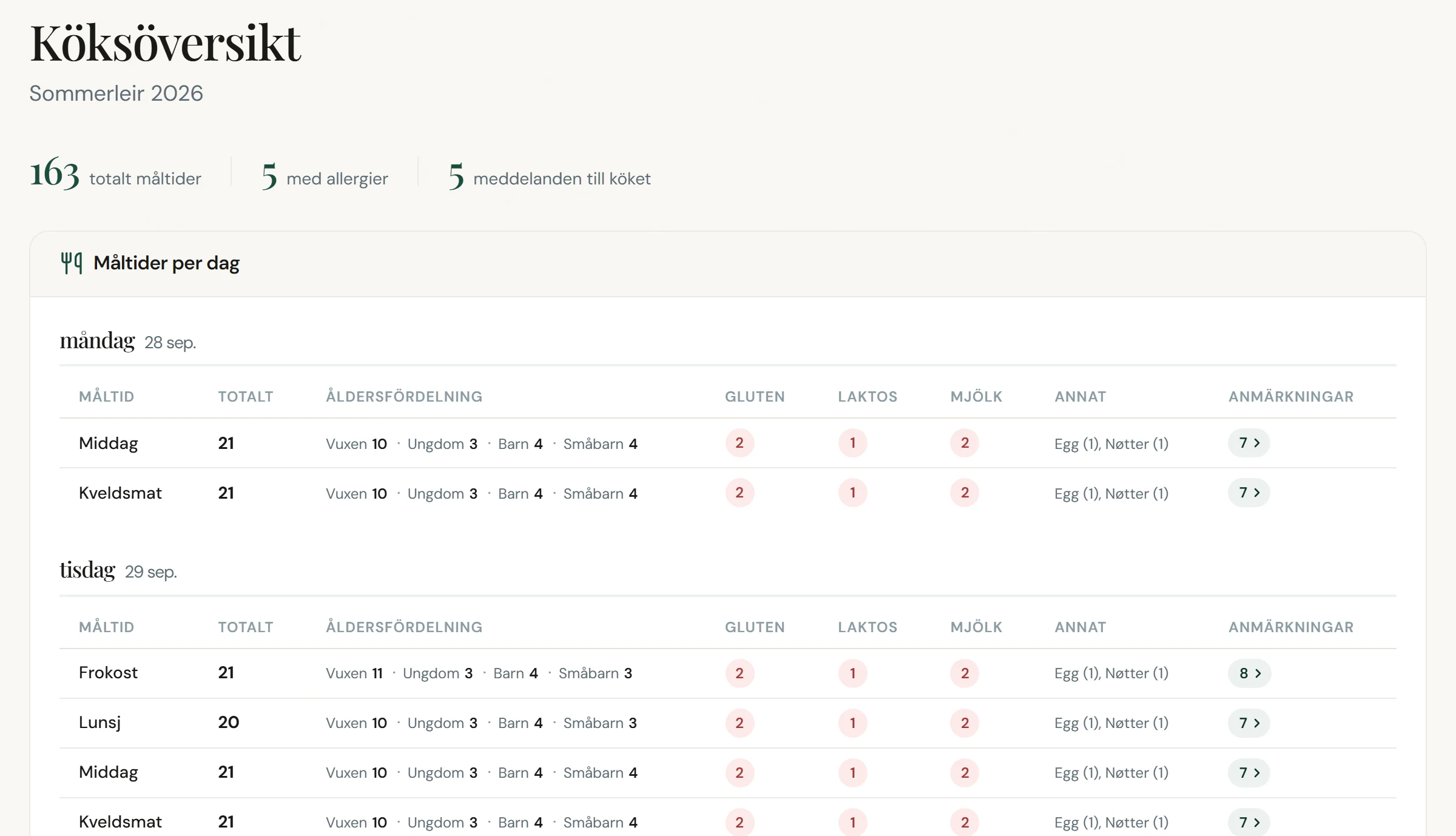1456x836 pixels.
Task: Click the TOTALT column header in Monday table
Action: pyautogui.click(x=246, y=397)
